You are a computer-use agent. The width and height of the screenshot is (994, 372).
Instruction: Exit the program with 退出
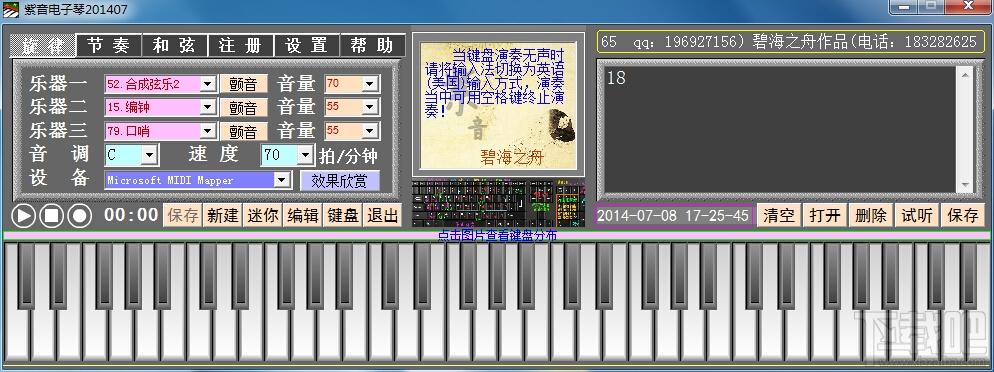pyautogui.click(x=382, y=215)
